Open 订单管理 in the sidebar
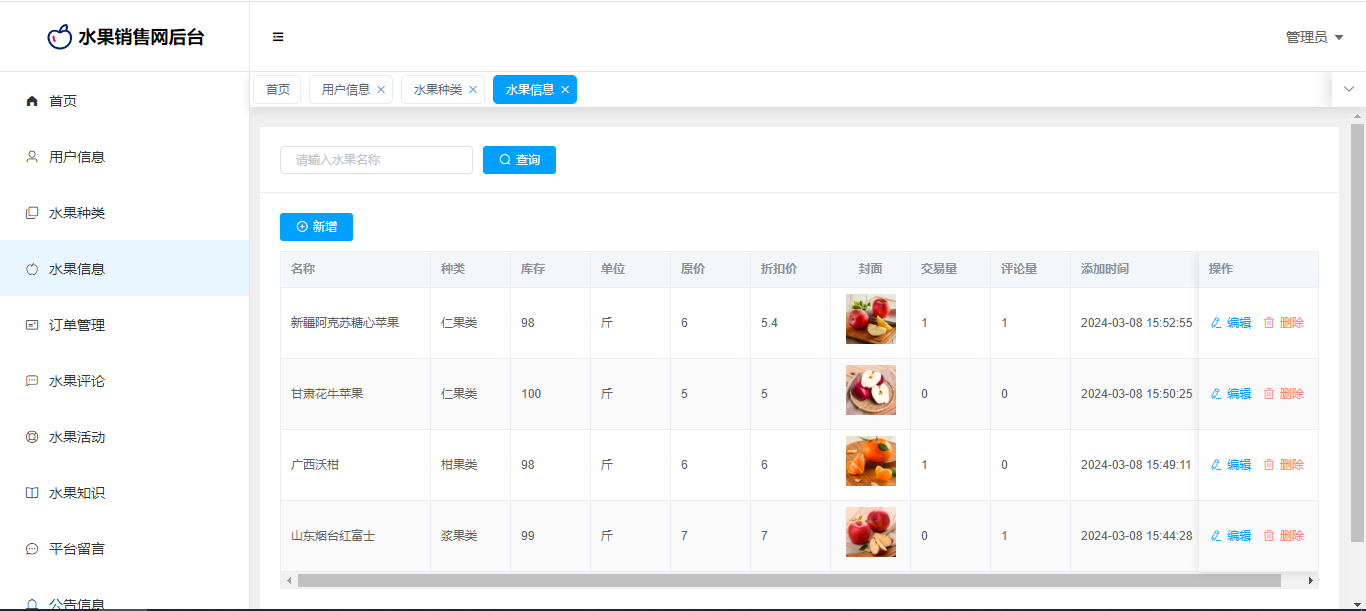The width and height of the screenshot is (1366, 611). click(124, 325)
